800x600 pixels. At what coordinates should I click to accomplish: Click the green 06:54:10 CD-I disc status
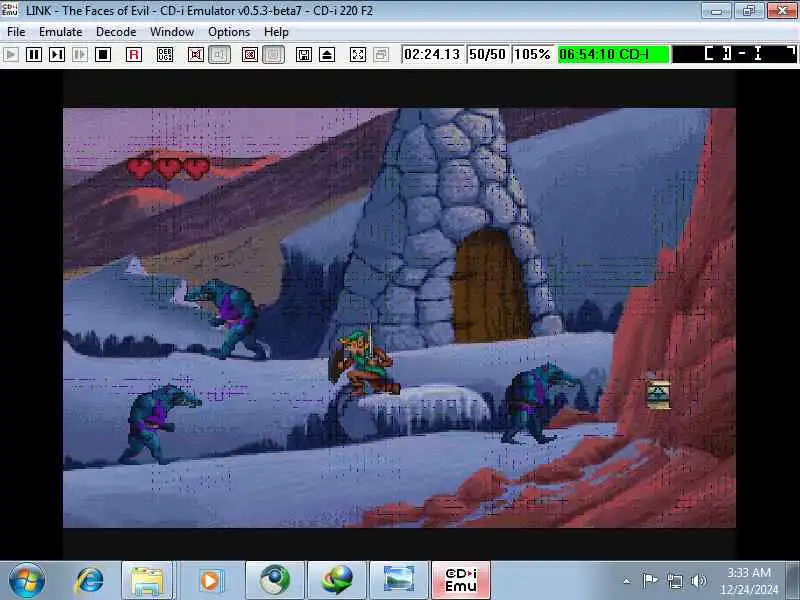[613, 55]
